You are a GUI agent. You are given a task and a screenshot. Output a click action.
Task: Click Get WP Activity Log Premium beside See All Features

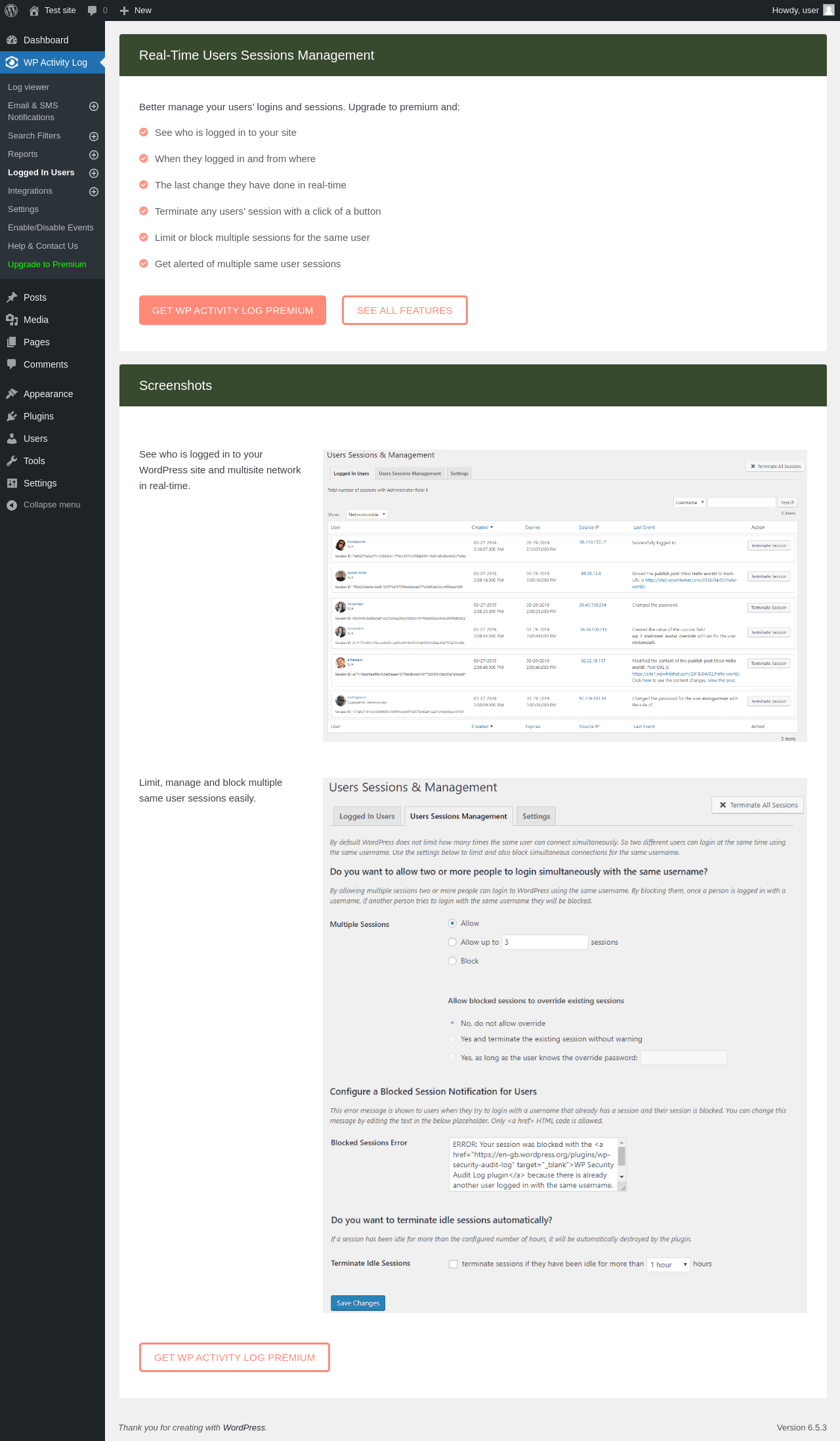232,310
